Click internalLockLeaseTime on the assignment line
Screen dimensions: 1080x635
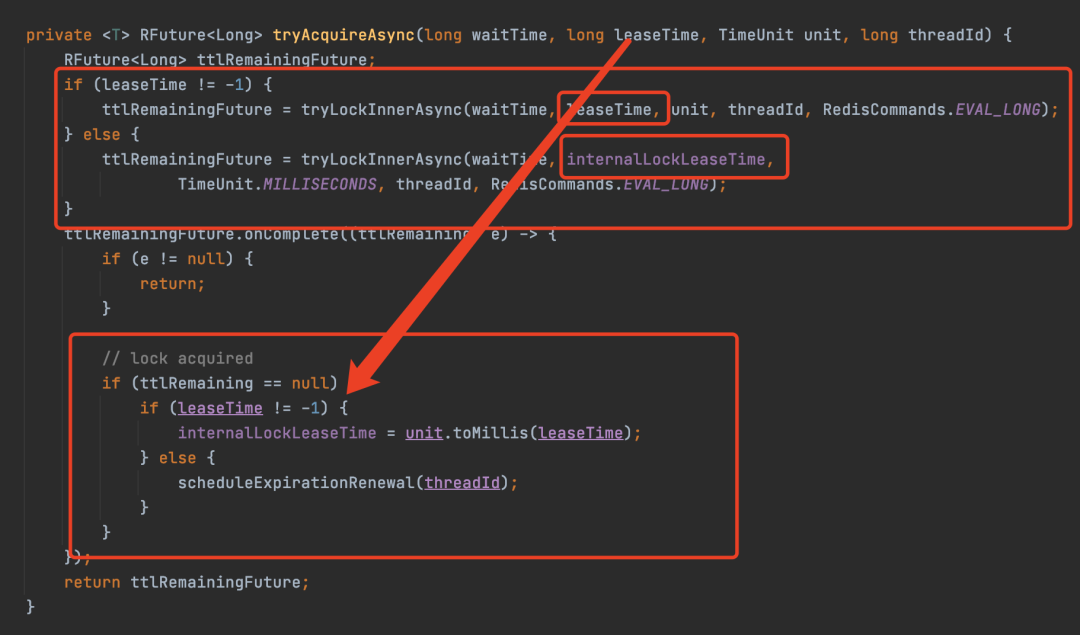point(277,433)
